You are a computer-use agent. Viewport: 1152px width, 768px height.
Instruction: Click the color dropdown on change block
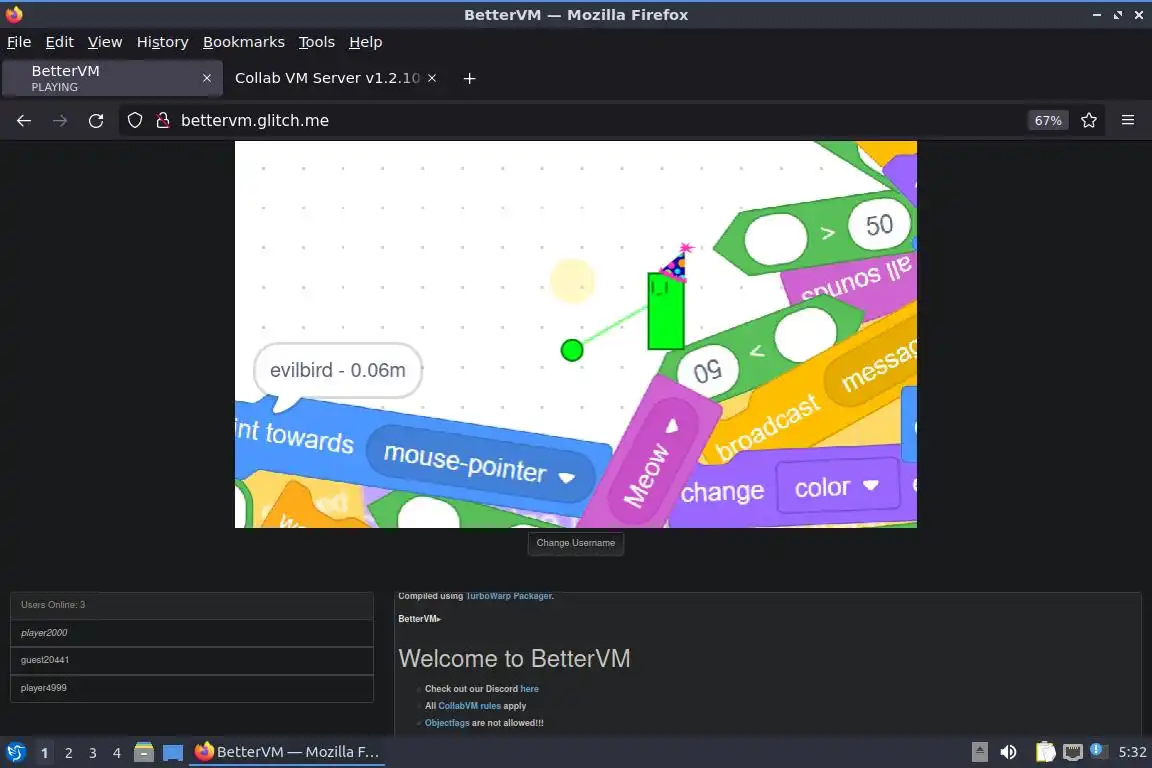click(837, 487)
